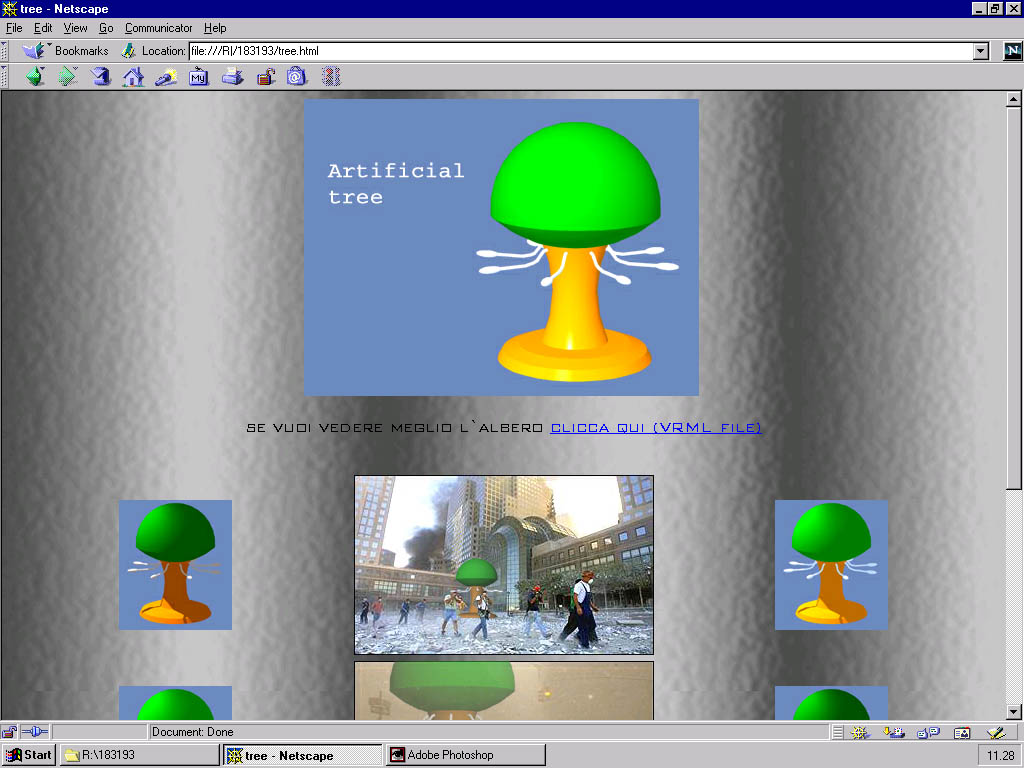
Task: Click the vertical scrollbar down arrow
Action: 1013,712
